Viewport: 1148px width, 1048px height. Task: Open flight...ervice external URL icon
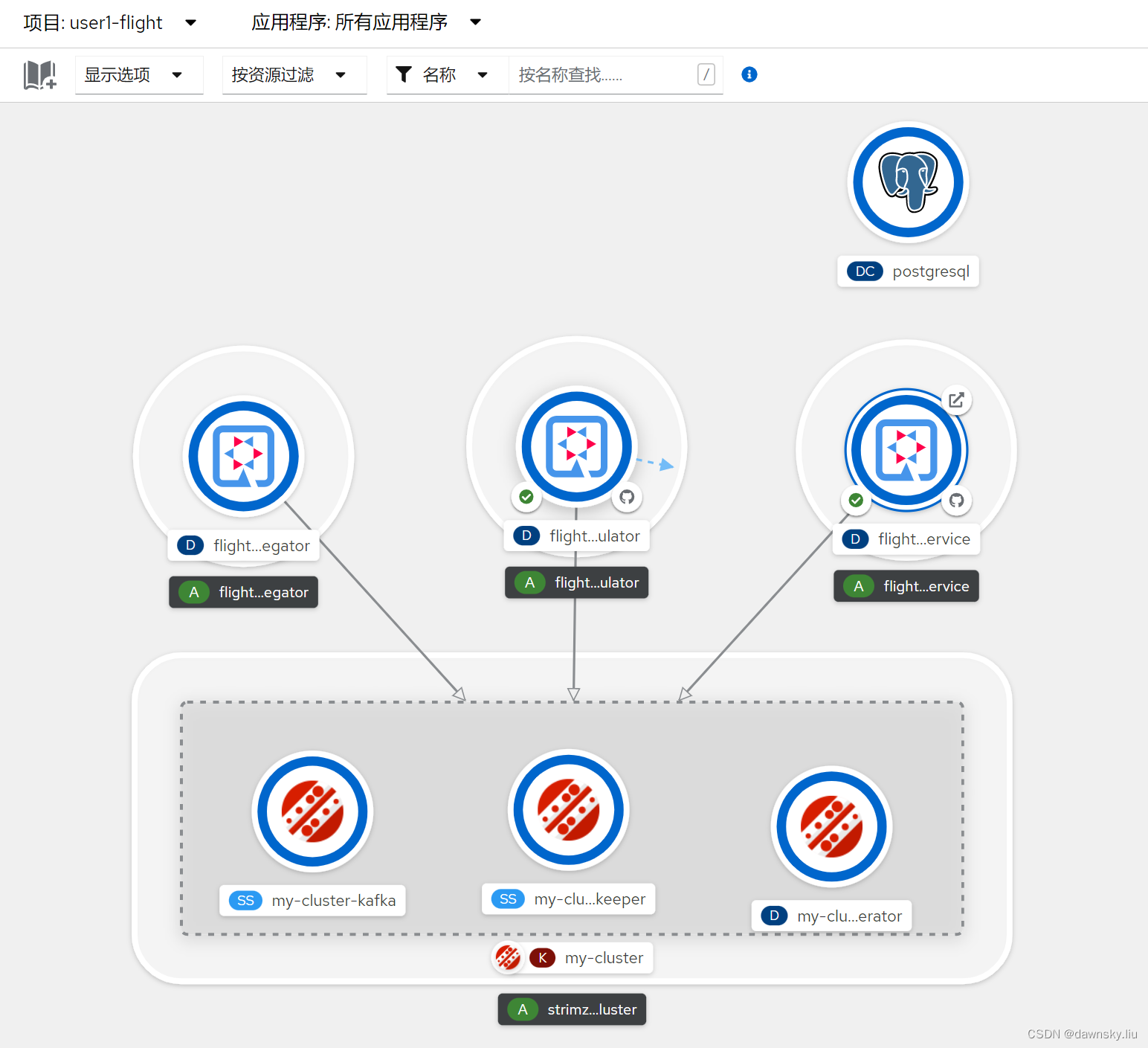(x=956, y=400)
